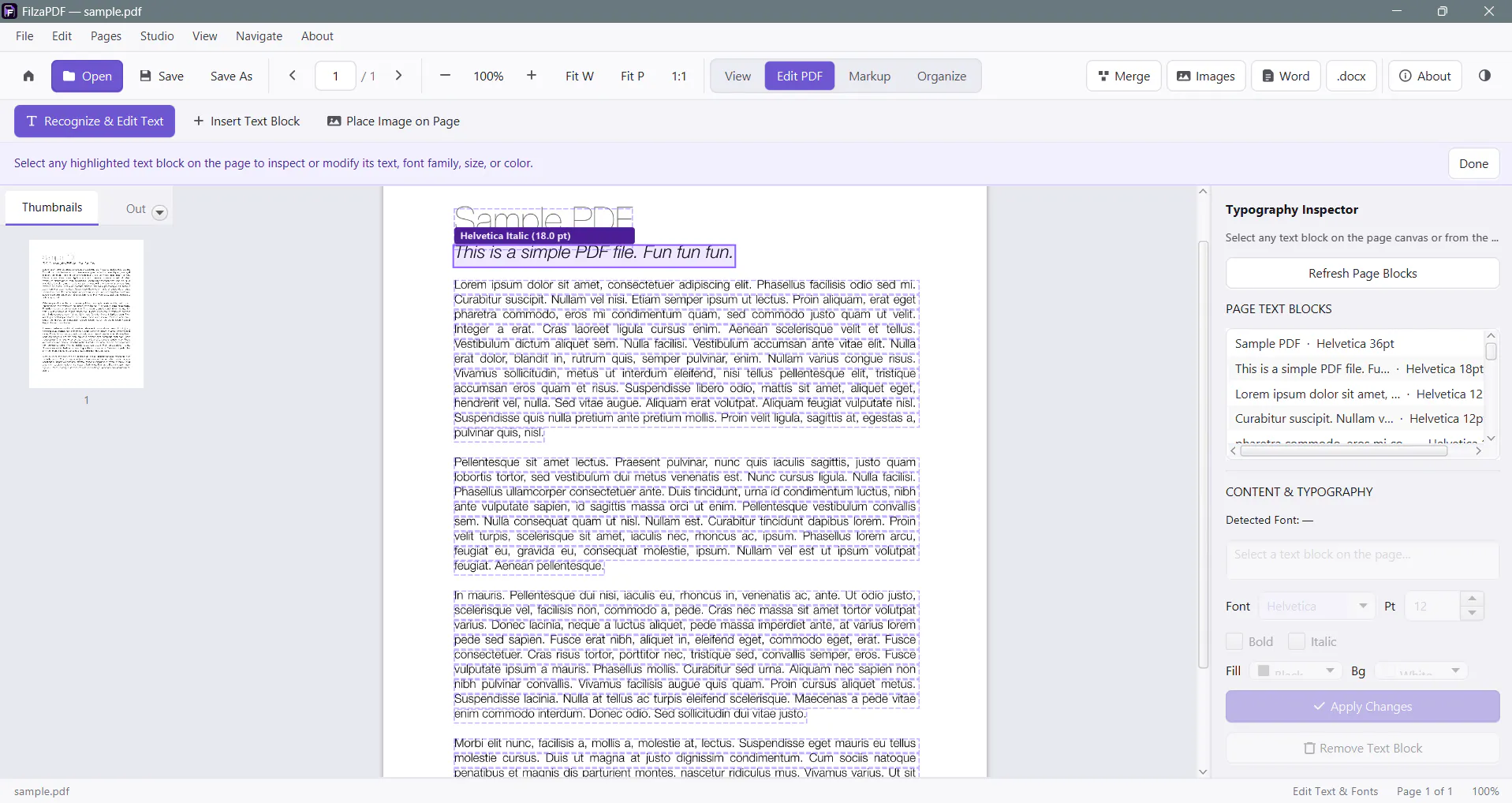Click Refresh Page Blocks button
1512x803 pixels.
point(1362,273)
